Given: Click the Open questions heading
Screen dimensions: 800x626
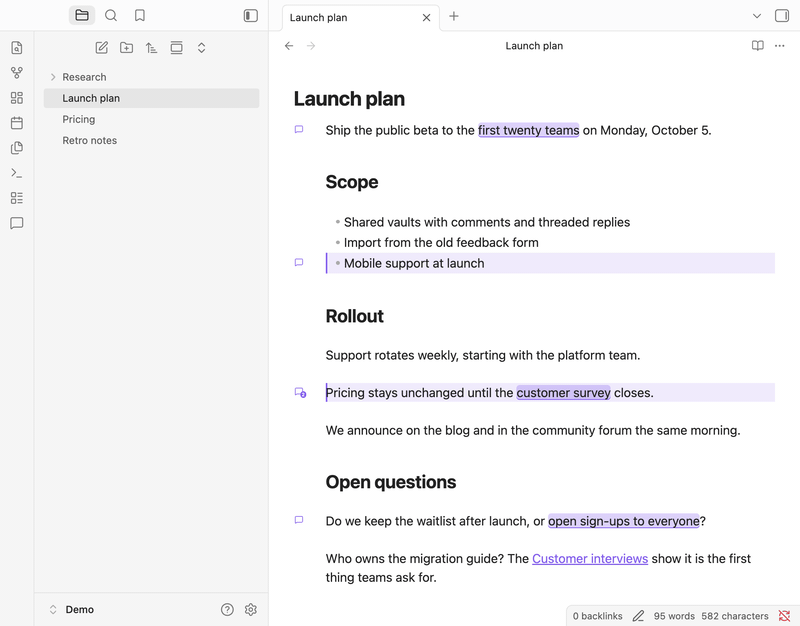Looking at the screenshot, I should point(391,482).
